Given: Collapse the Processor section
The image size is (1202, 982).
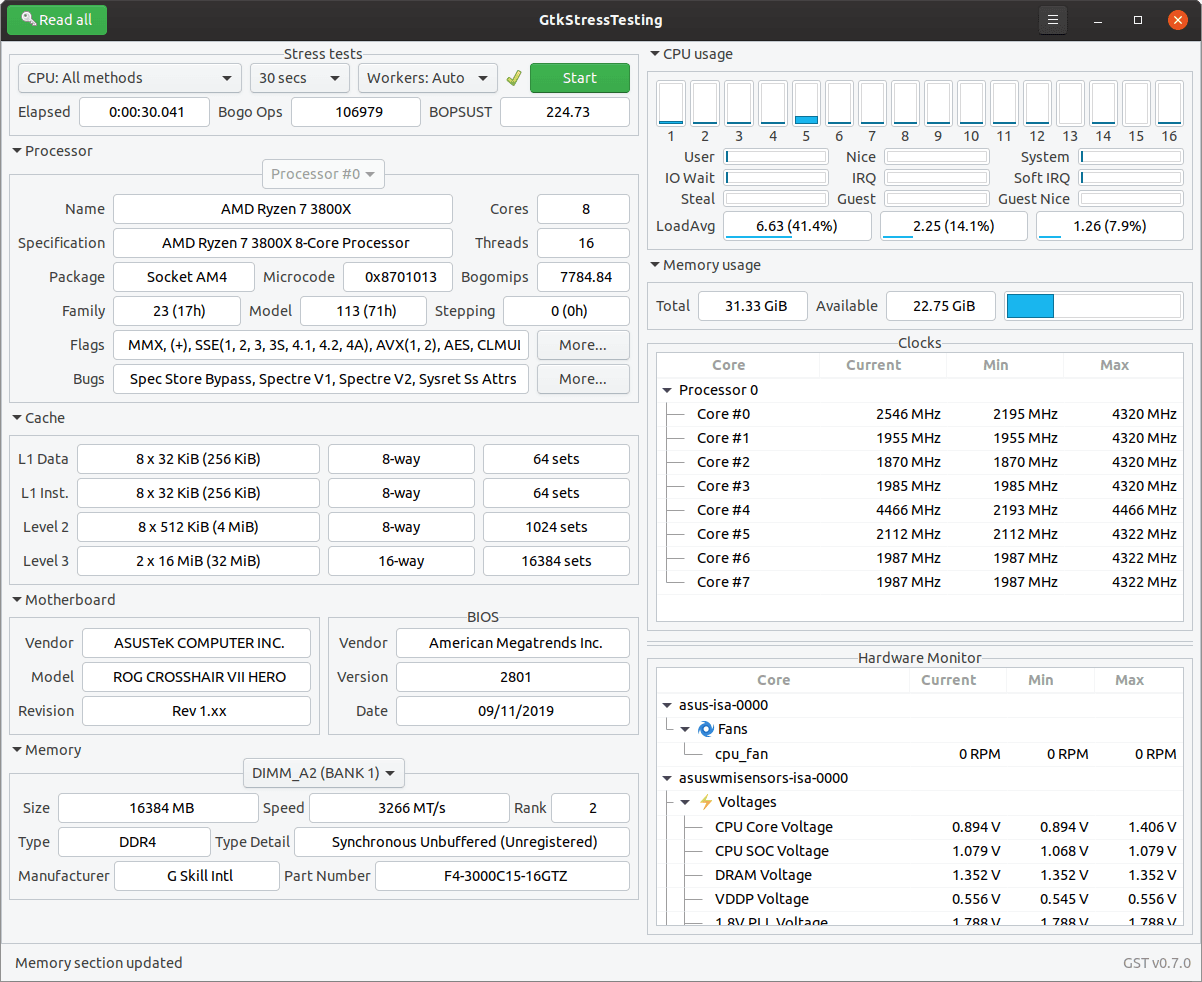Looking at the screenshot, I should (17, 152).
